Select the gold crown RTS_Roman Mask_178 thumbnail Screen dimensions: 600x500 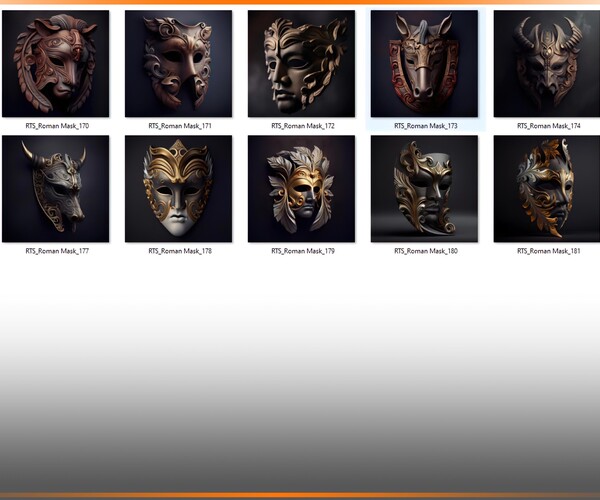pyautogui.click(x=178, y=189)
